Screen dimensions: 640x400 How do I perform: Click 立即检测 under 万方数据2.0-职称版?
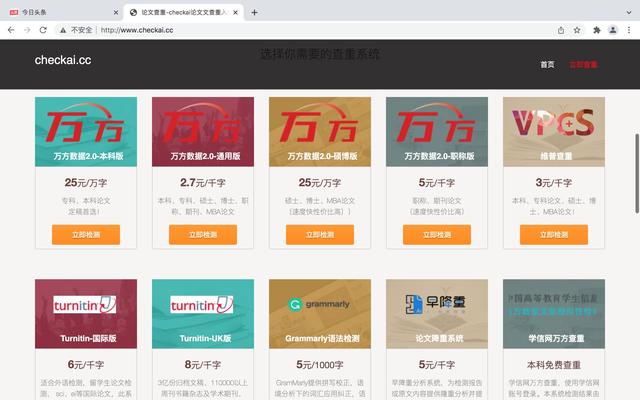(x=437, y=235)
